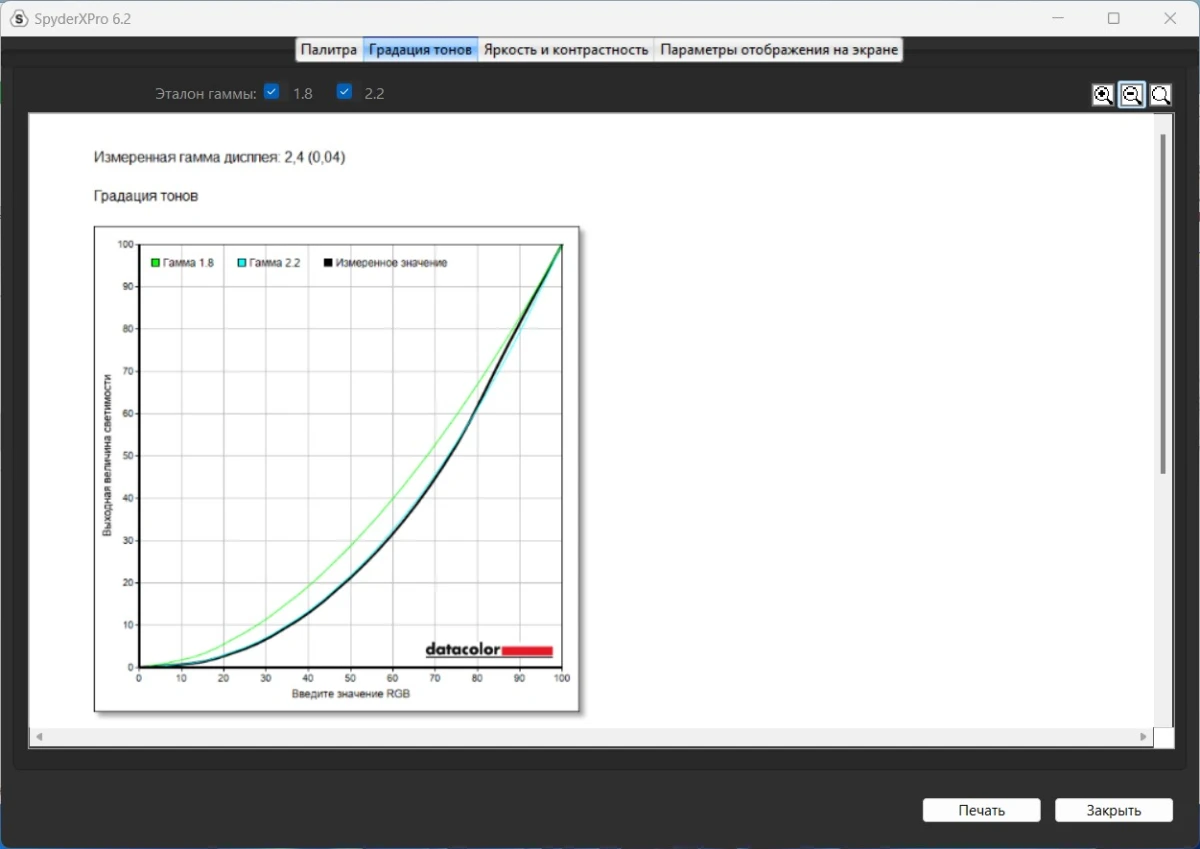The image size is (1200, 849).
Task: Close the window with the title bar X
Action: pyautogui.click(x=1169, y=18)
